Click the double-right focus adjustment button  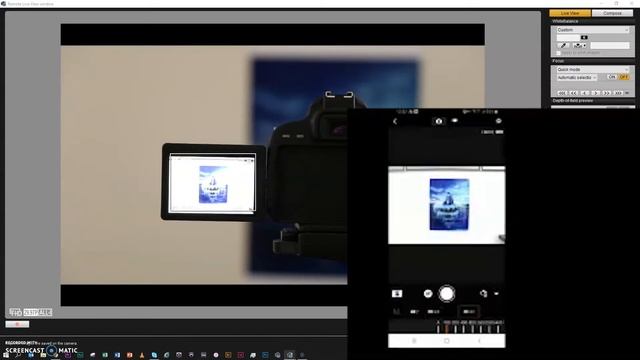coord(607,93)
